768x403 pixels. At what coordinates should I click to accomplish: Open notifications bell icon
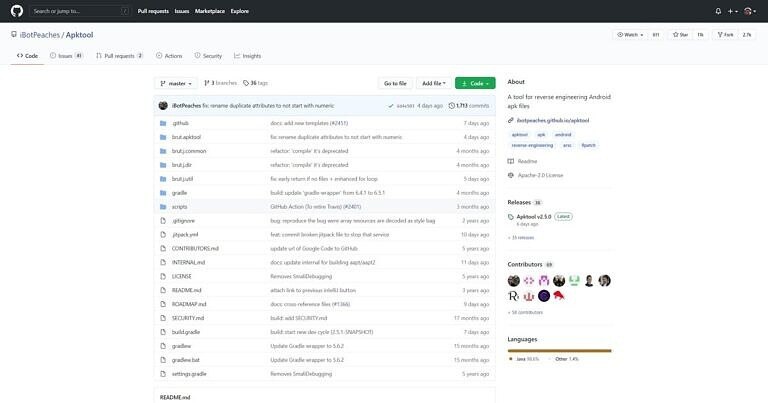pyautogui.click(x=718, y=11)
